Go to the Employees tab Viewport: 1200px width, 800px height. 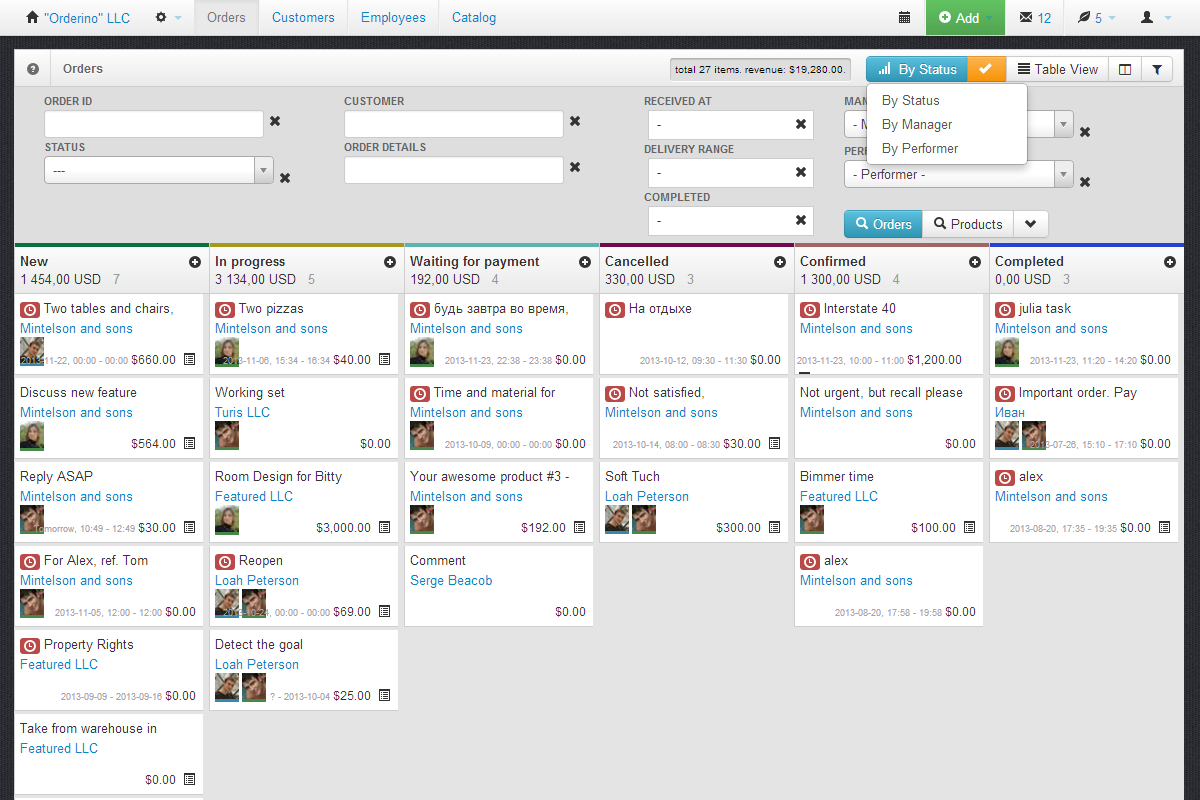click(393, 18)
